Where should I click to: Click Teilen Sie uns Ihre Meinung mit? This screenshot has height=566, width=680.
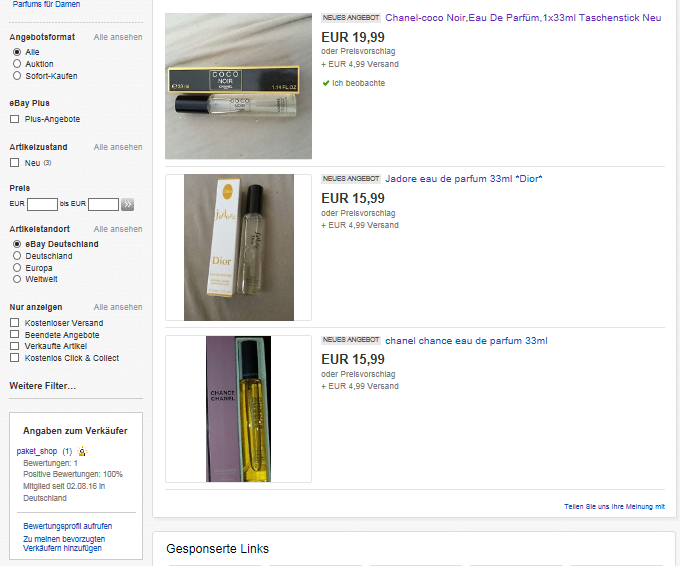coord(614,507)
